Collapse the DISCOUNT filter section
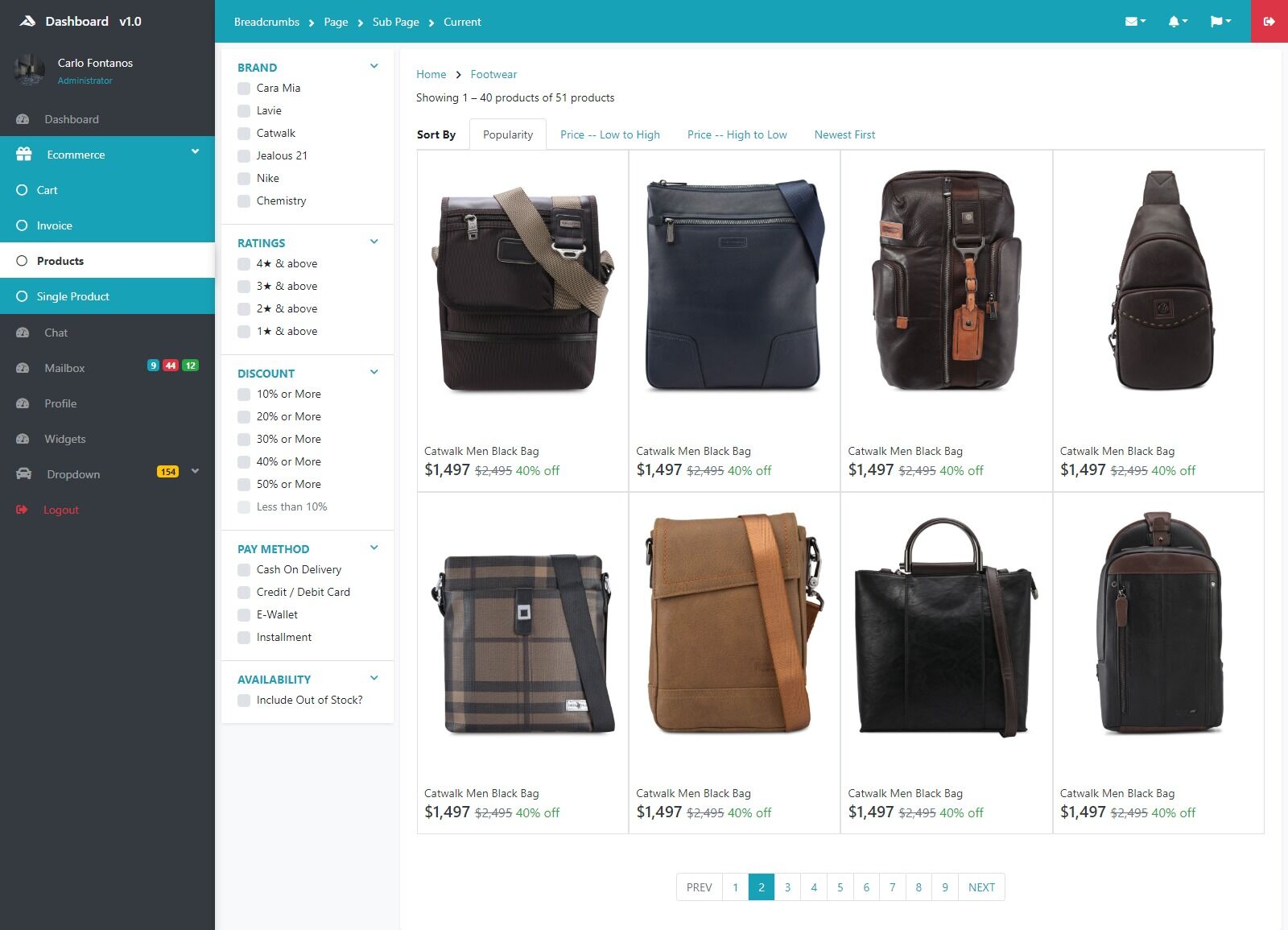This screenshot has width=1288, height=930. 374,372
